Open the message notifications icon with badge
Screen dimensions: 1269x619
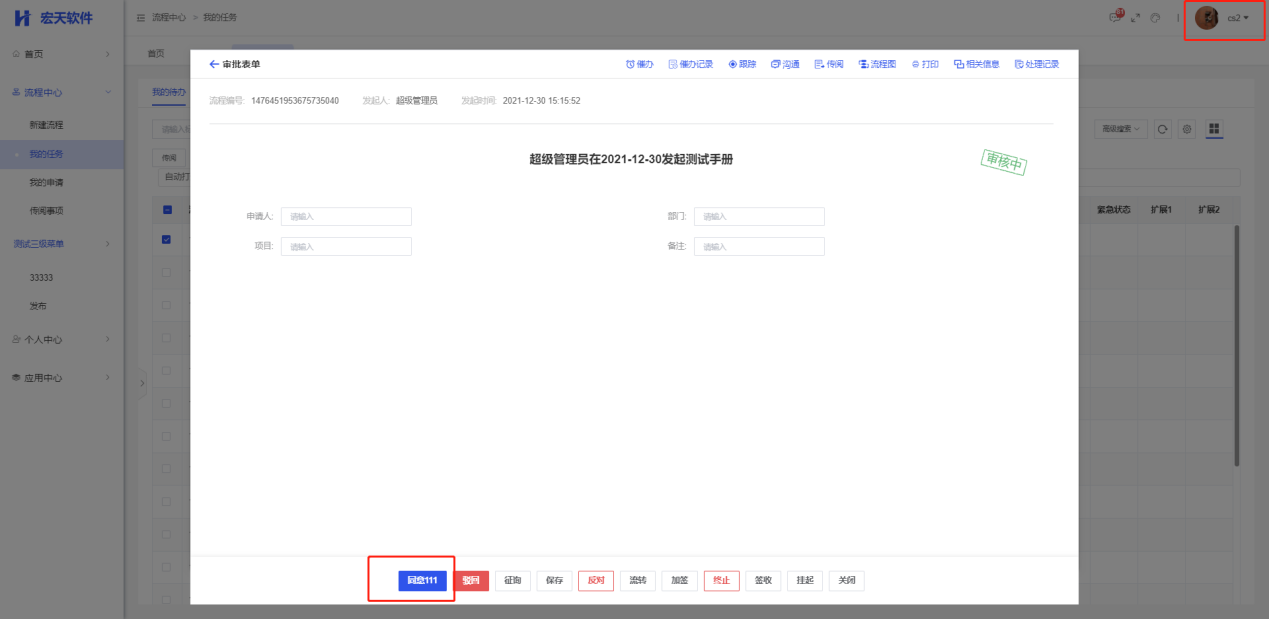[1115, 18]
